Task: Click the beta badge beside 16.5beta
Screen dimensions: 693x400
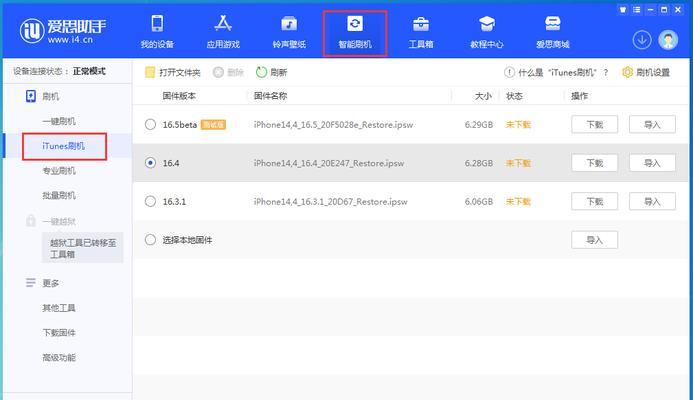Action: tap(213, 125)
